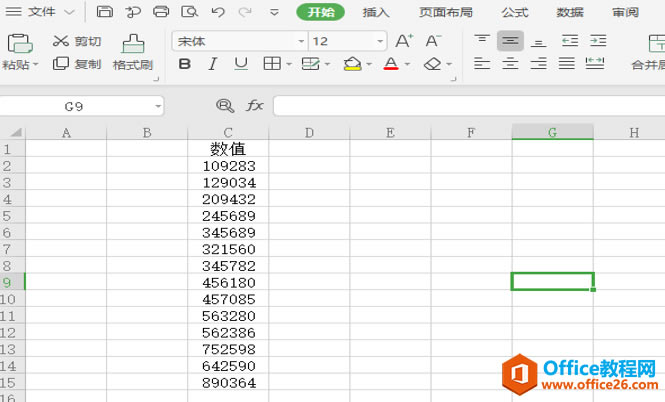Click the Save icon in quick access toolbar
Screen dimensions: 665x402
(105, 11)
